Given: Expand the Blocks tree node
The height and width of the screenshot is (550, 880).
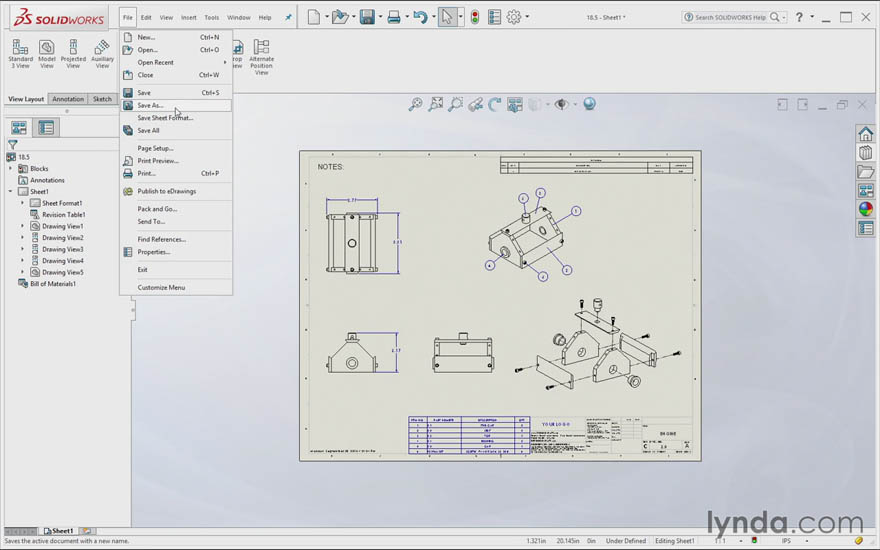Looking at the screenshot, I should (10, 168).
